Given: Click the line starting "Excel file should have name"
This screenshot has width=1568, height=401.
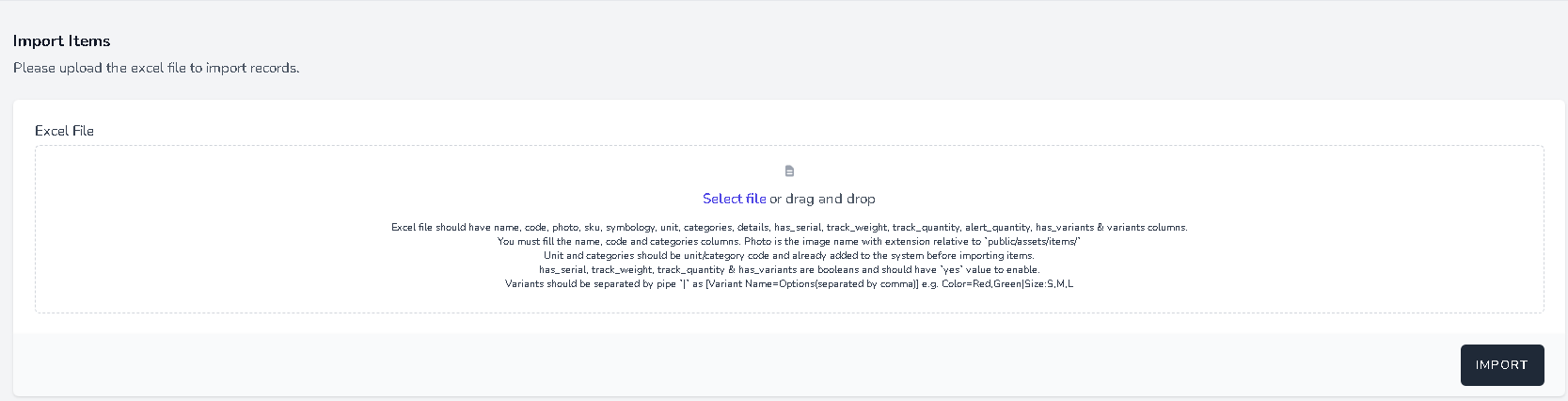Looking at the screenshot, I should 789,227.
